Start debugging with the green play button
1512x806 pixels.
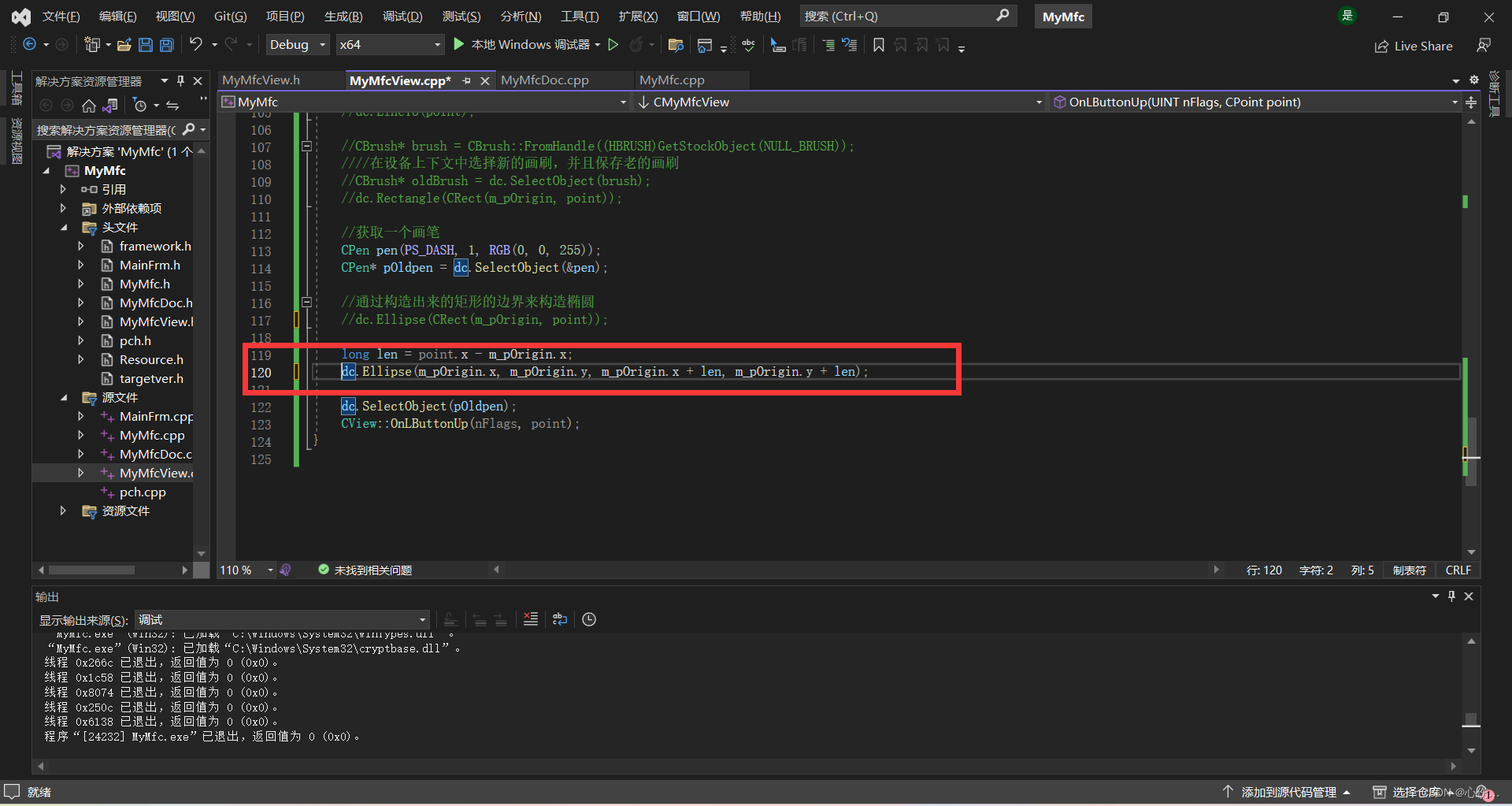point(458,45)
